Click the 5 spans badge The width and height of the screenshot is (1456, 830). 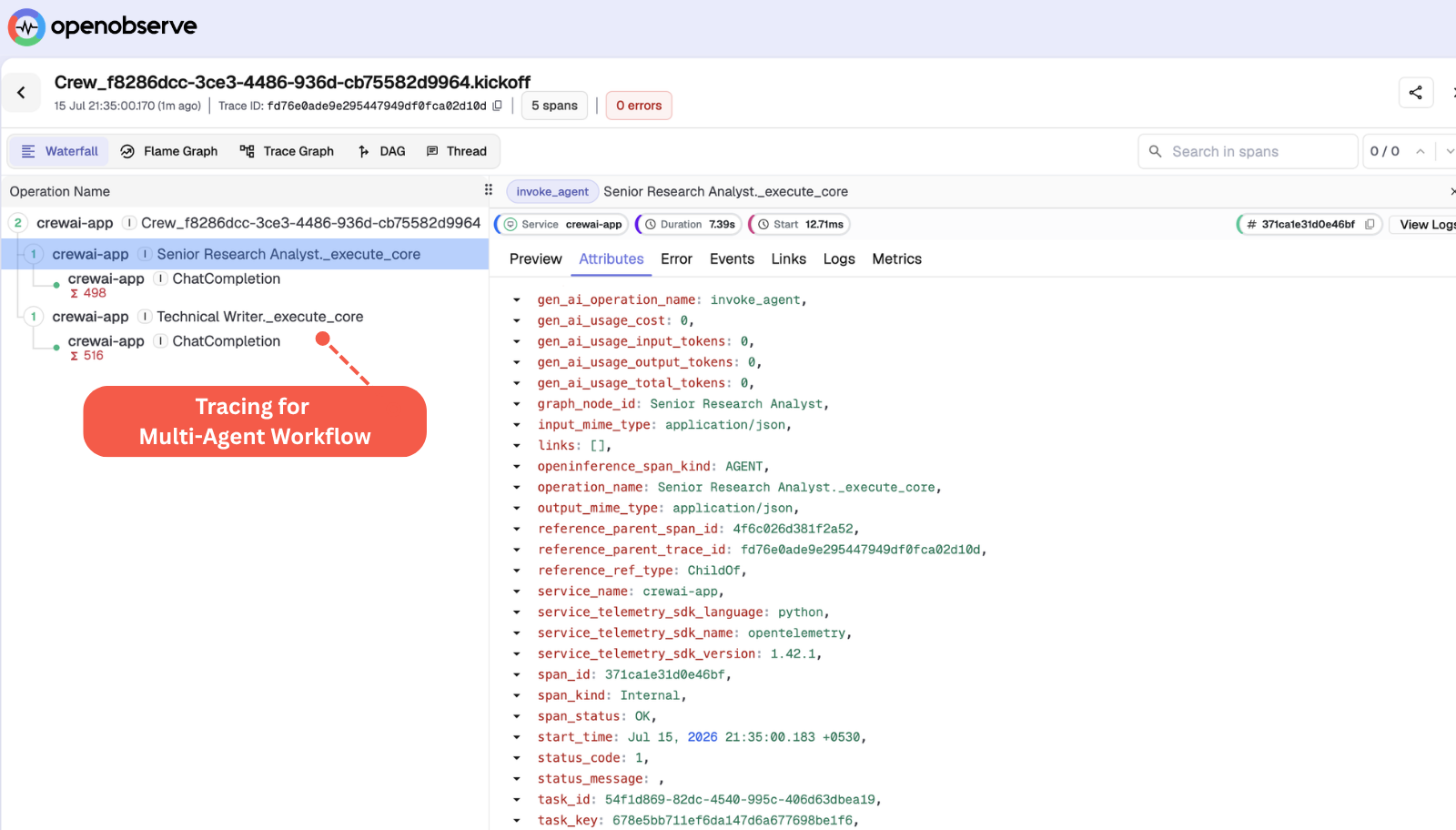click(554, 106)
